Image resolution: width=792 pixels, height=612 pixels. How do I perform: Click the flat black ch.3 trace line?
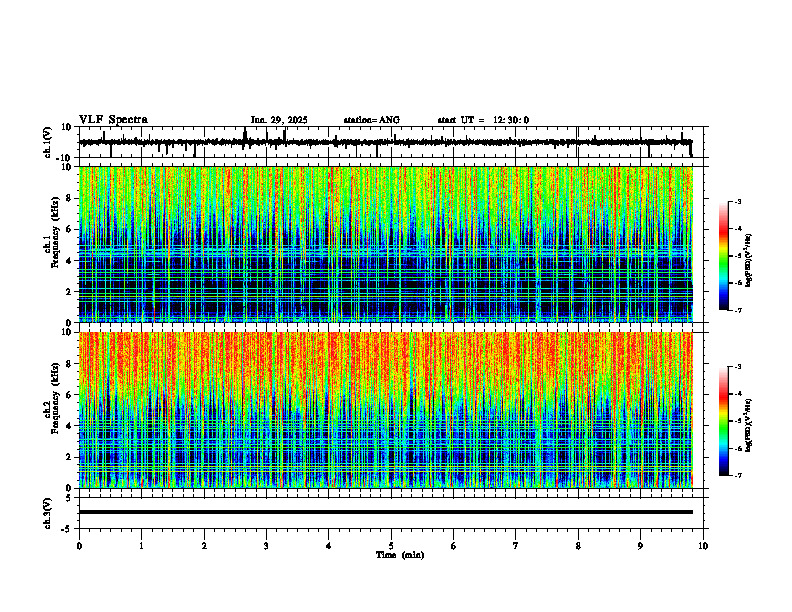pos(385,512)
